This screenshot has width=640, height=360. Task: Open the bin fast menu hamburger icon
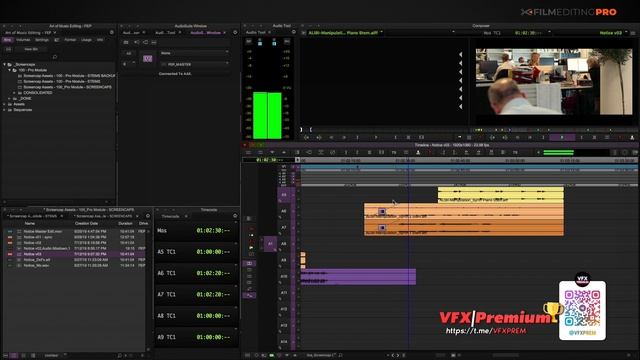click(x=5, y=356)
